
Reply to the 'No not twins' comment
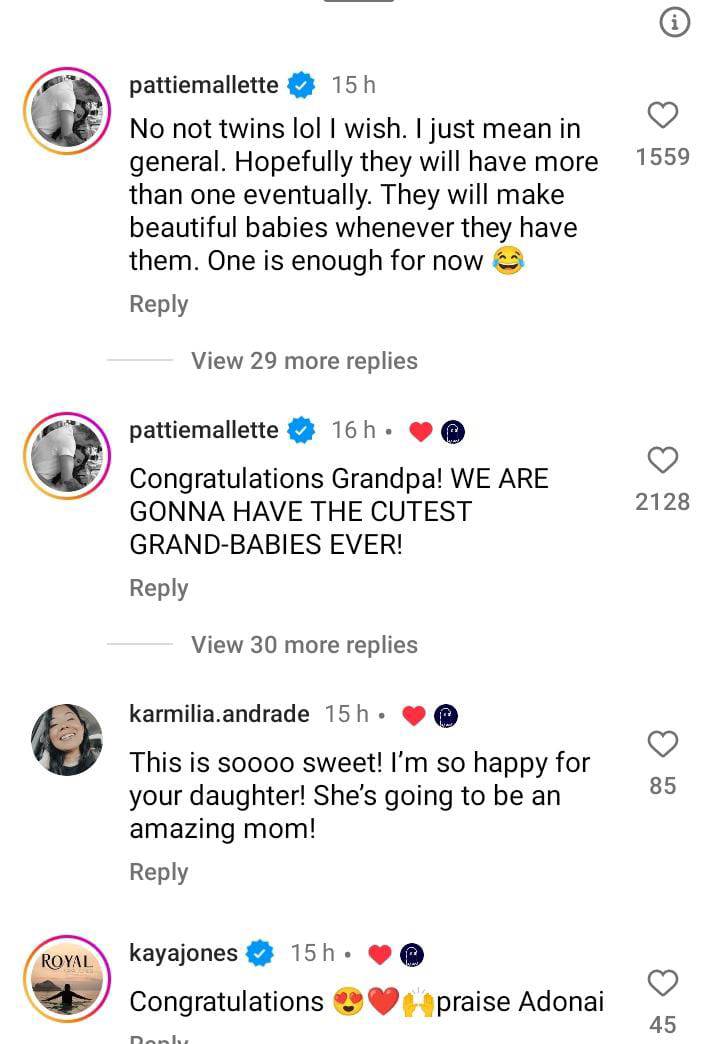point(159,304)
